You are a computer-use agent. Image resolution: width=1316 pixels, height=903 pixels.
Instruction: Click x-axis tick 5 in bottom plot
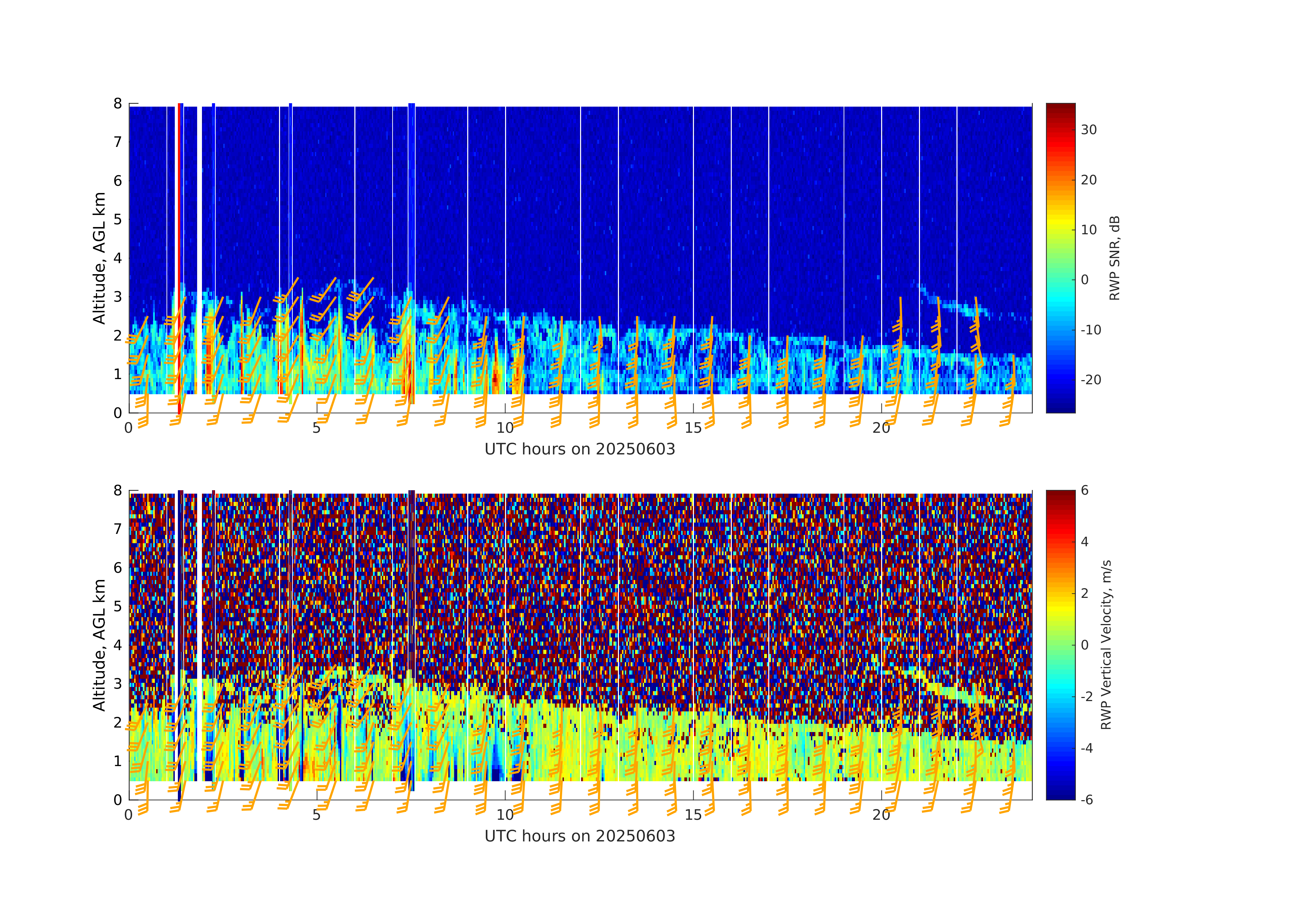pos(317,815)
